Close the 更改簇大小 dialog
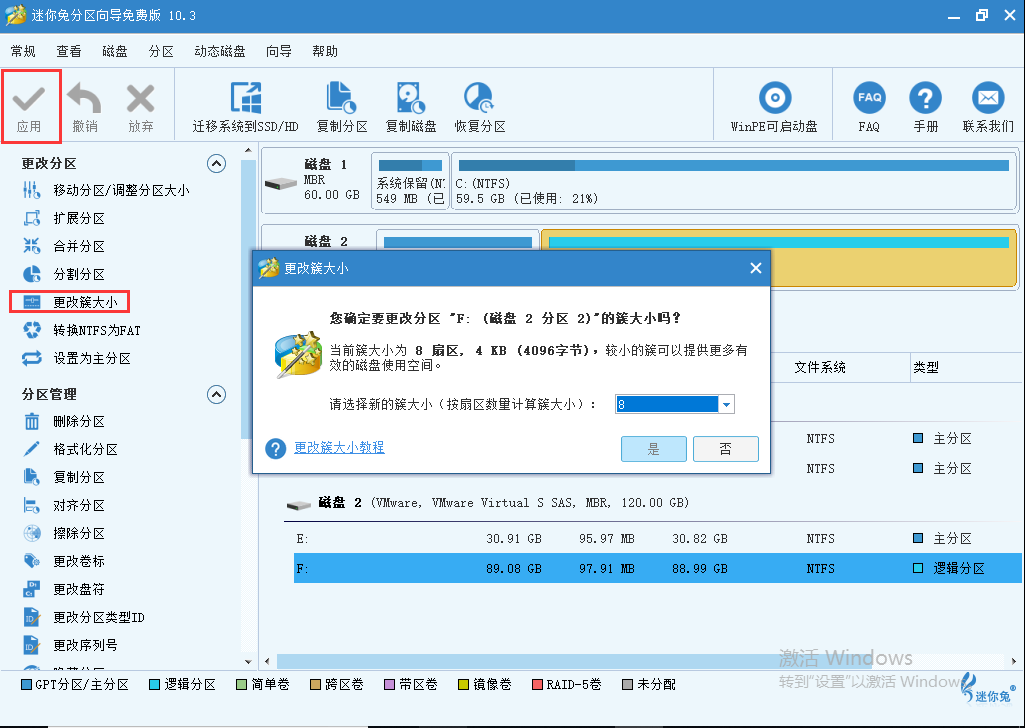Screen dimensions: 1025x728 coord(756,268)
